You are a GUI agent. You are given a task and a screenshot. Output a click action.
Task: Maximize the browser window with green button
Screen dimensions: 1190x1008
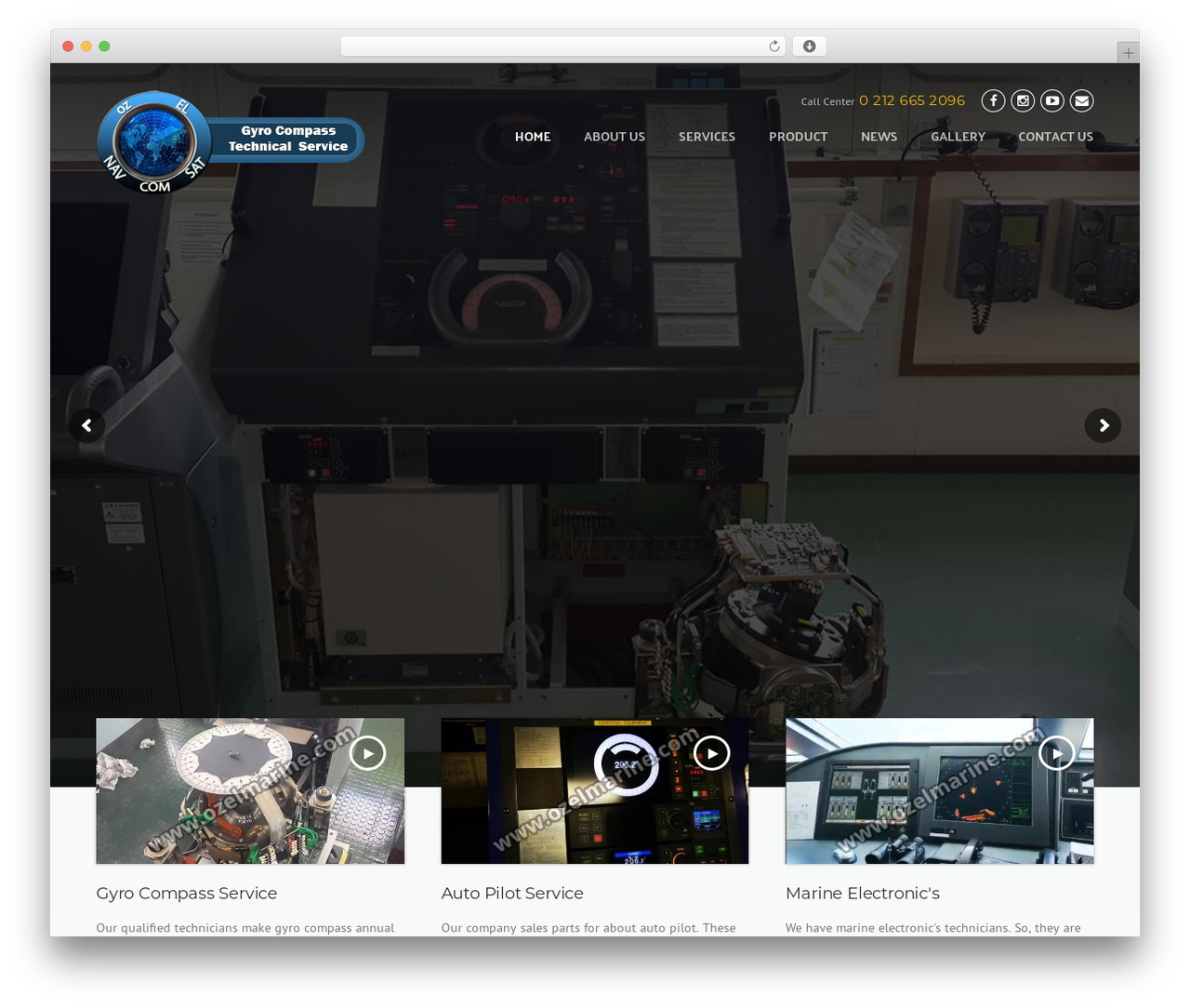(104, 46)
